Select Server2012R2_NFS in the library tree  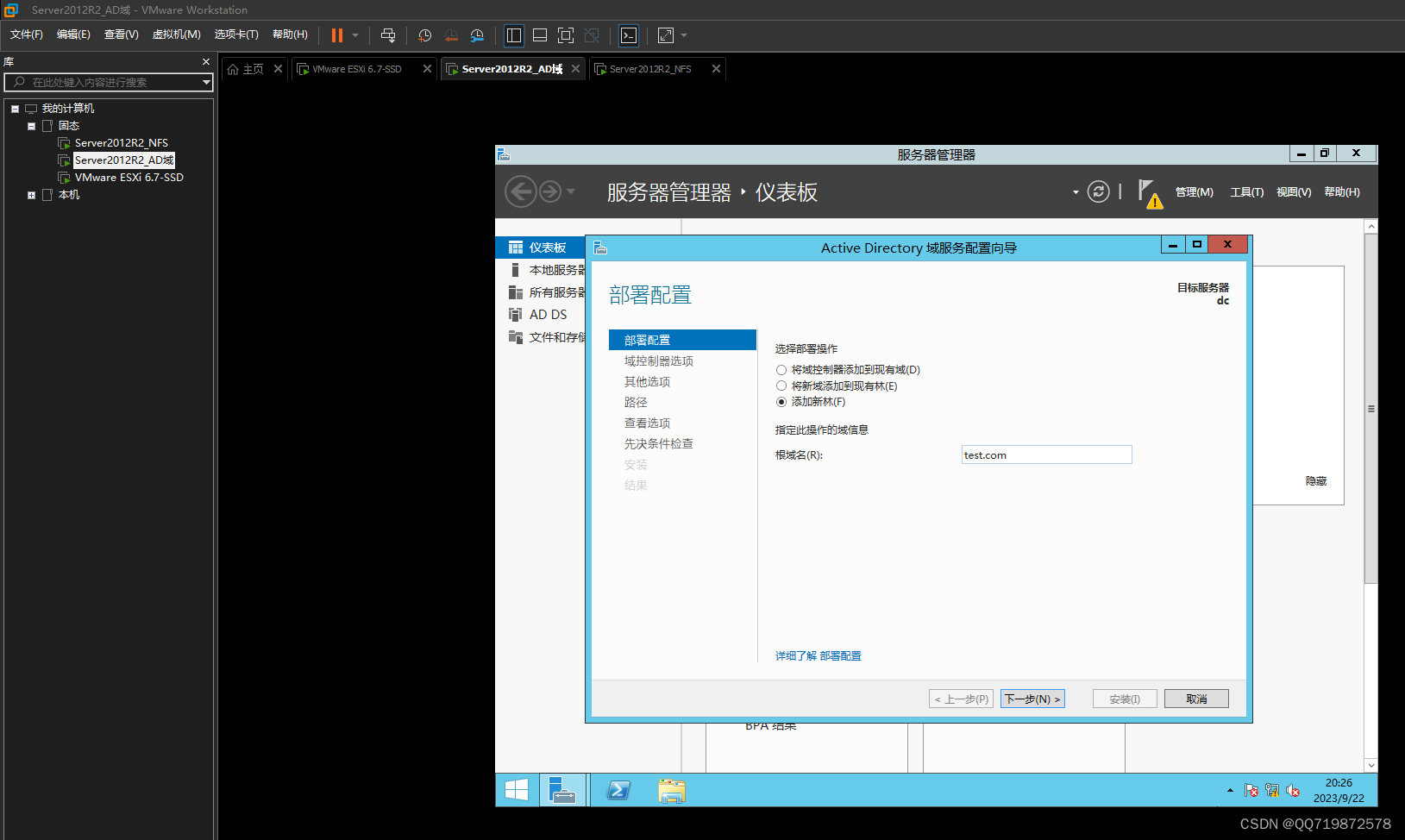121,143
